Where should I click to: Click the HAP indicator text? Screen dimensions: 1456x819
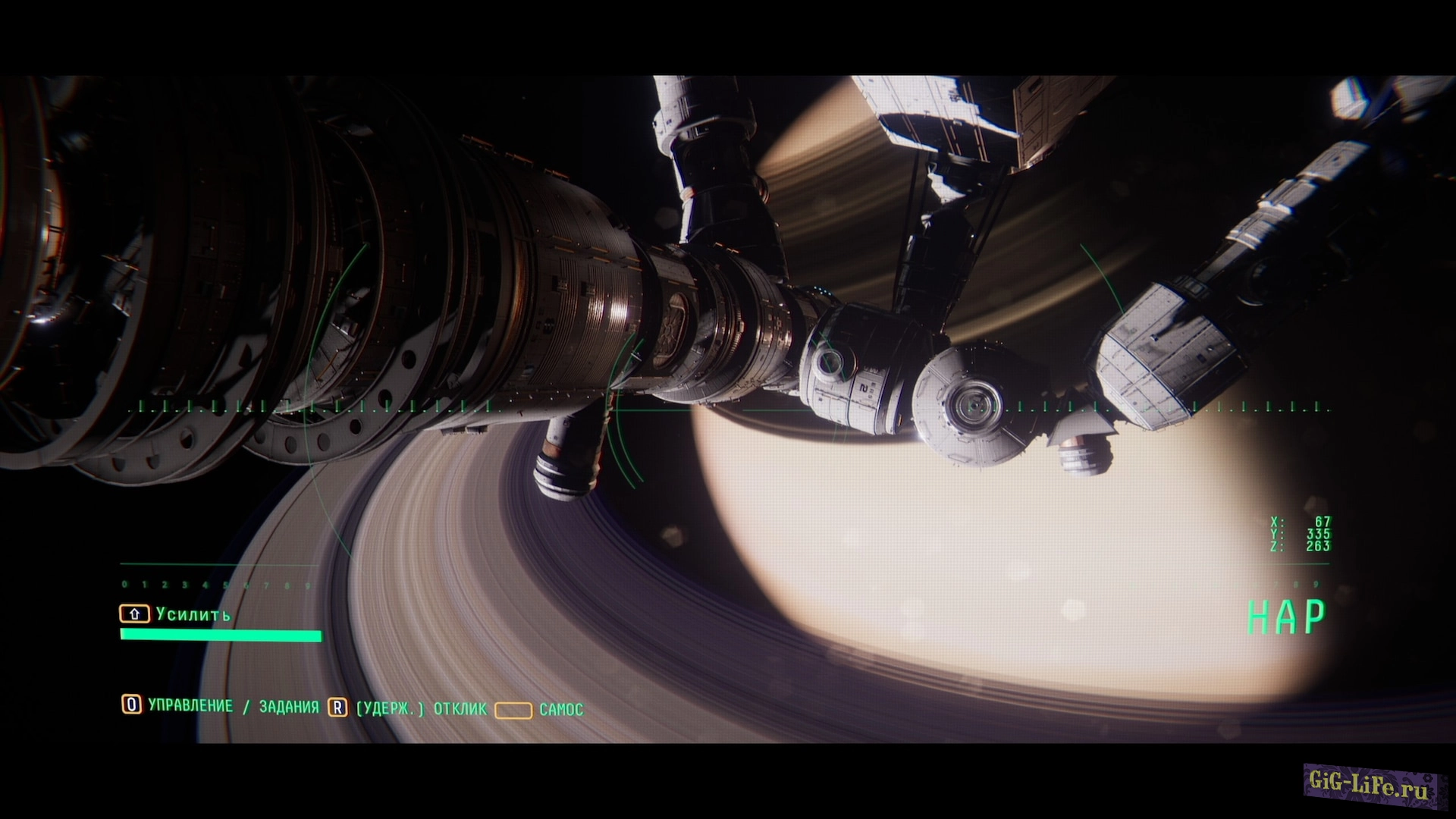1287,617
